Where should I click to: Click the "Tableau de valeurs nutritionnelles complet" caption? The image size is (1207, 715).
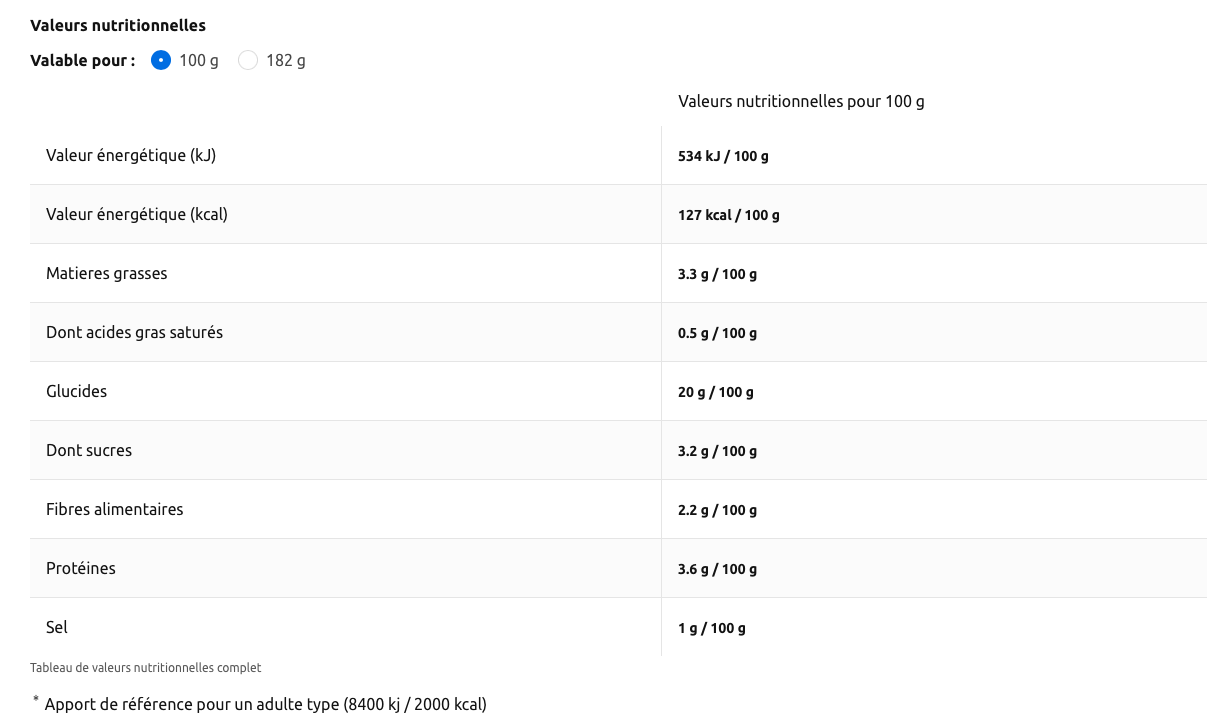click(146, 667)
